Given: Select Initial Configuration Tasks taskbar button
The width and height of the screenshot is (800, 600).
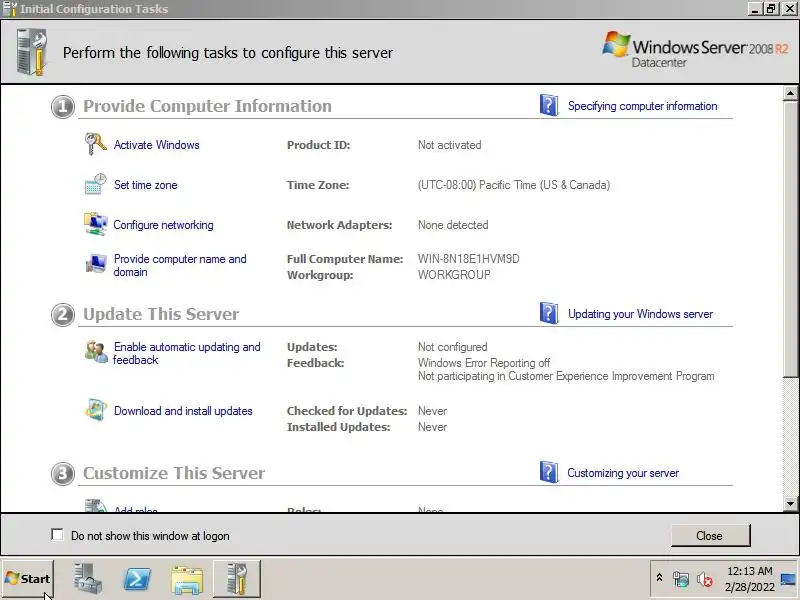Looking at the screenshot, I should (237, 579).
